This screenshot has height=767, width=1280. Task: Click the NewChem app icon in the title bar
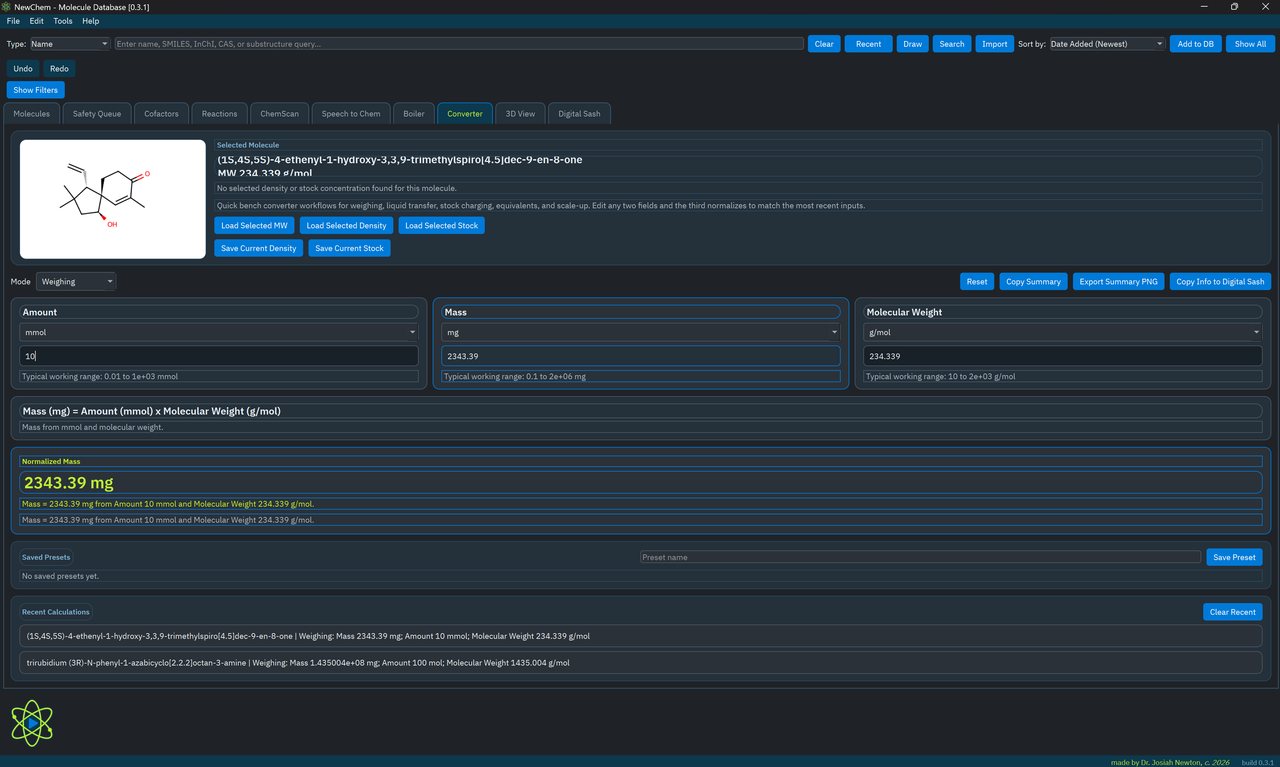[8, 6]
